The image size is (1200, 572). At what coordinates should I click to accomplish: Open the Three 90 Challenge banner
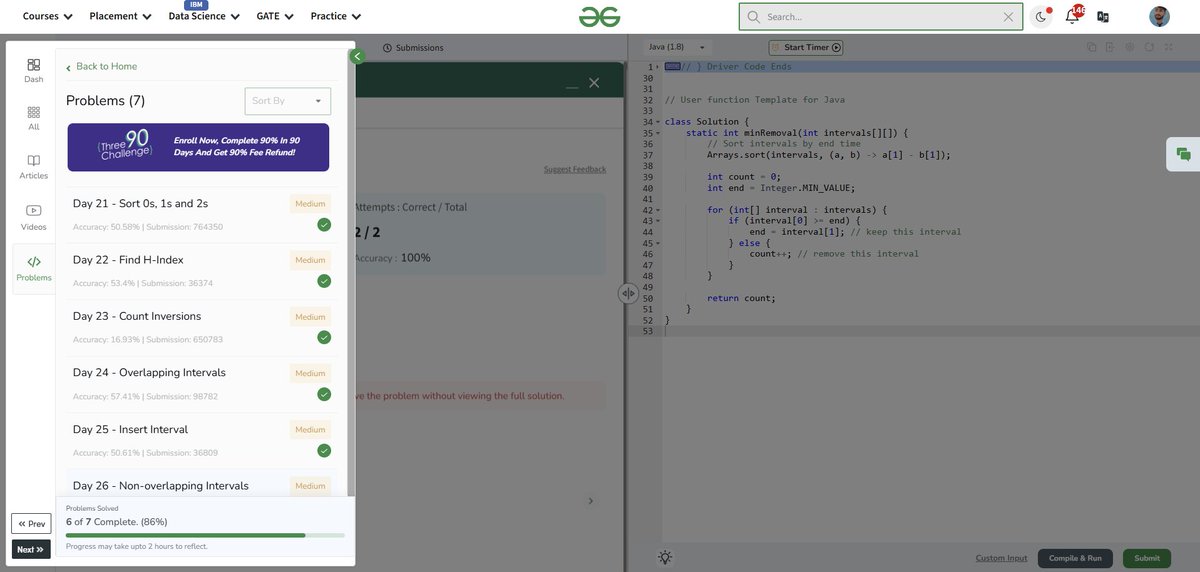click(x=198, y=147)
